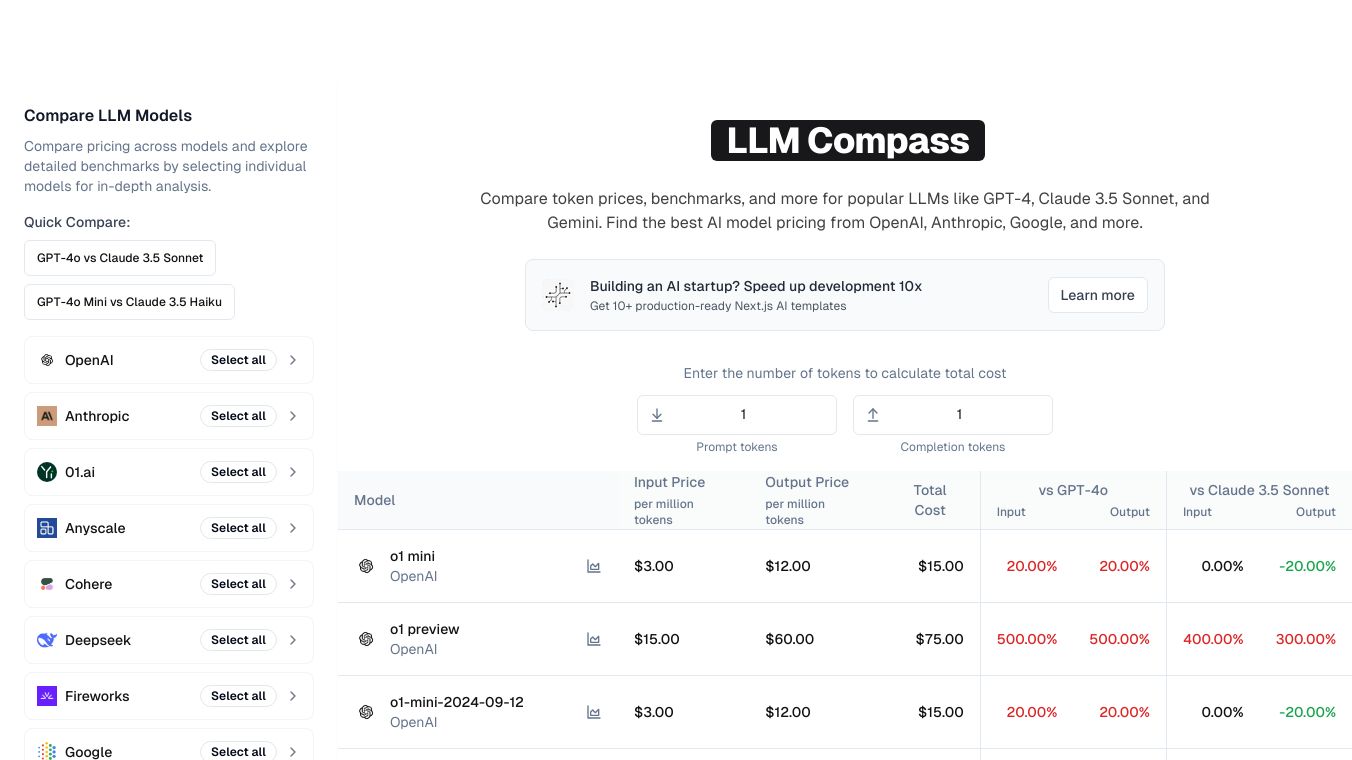Click the Learn more button
Image resolution: width=1352 pixels, height=760 pixels.
click(1097, 295)
